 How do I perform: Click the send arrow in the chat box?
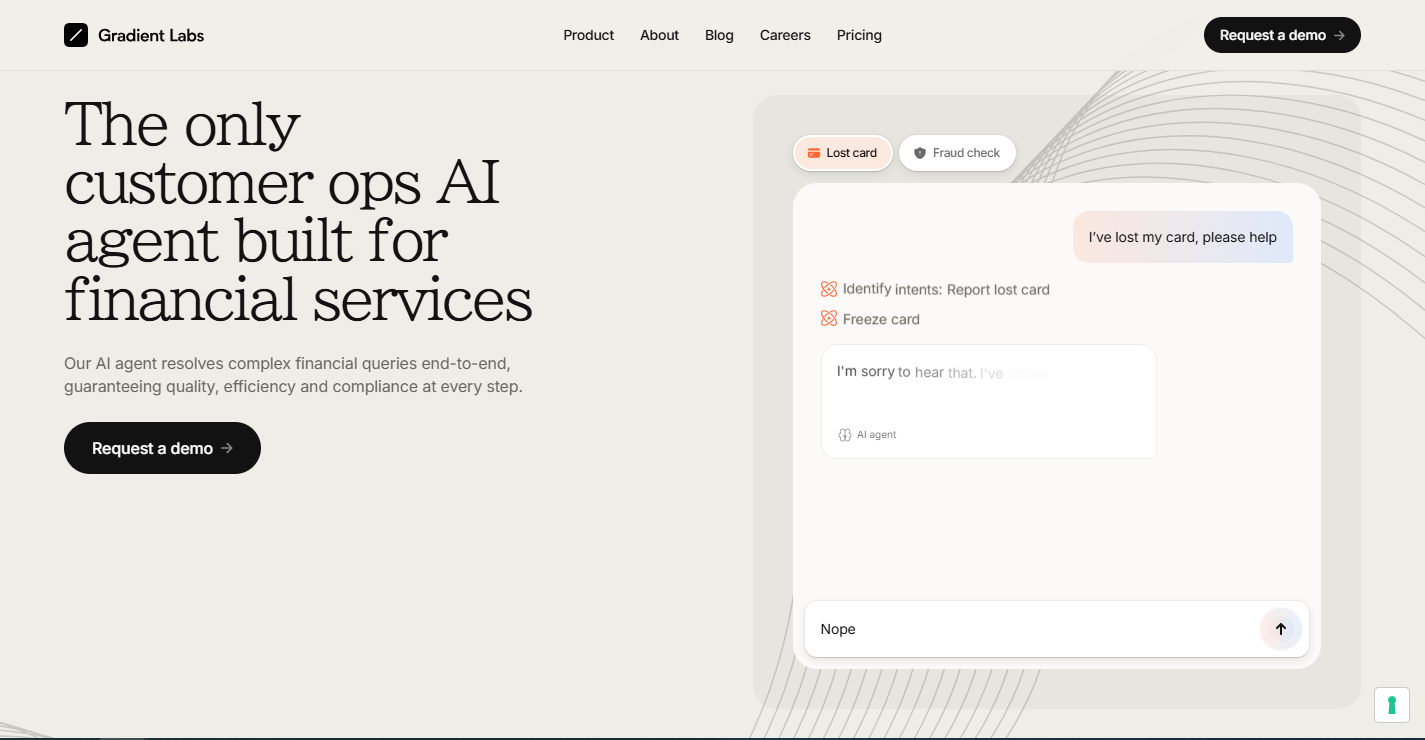[1281, 629]
